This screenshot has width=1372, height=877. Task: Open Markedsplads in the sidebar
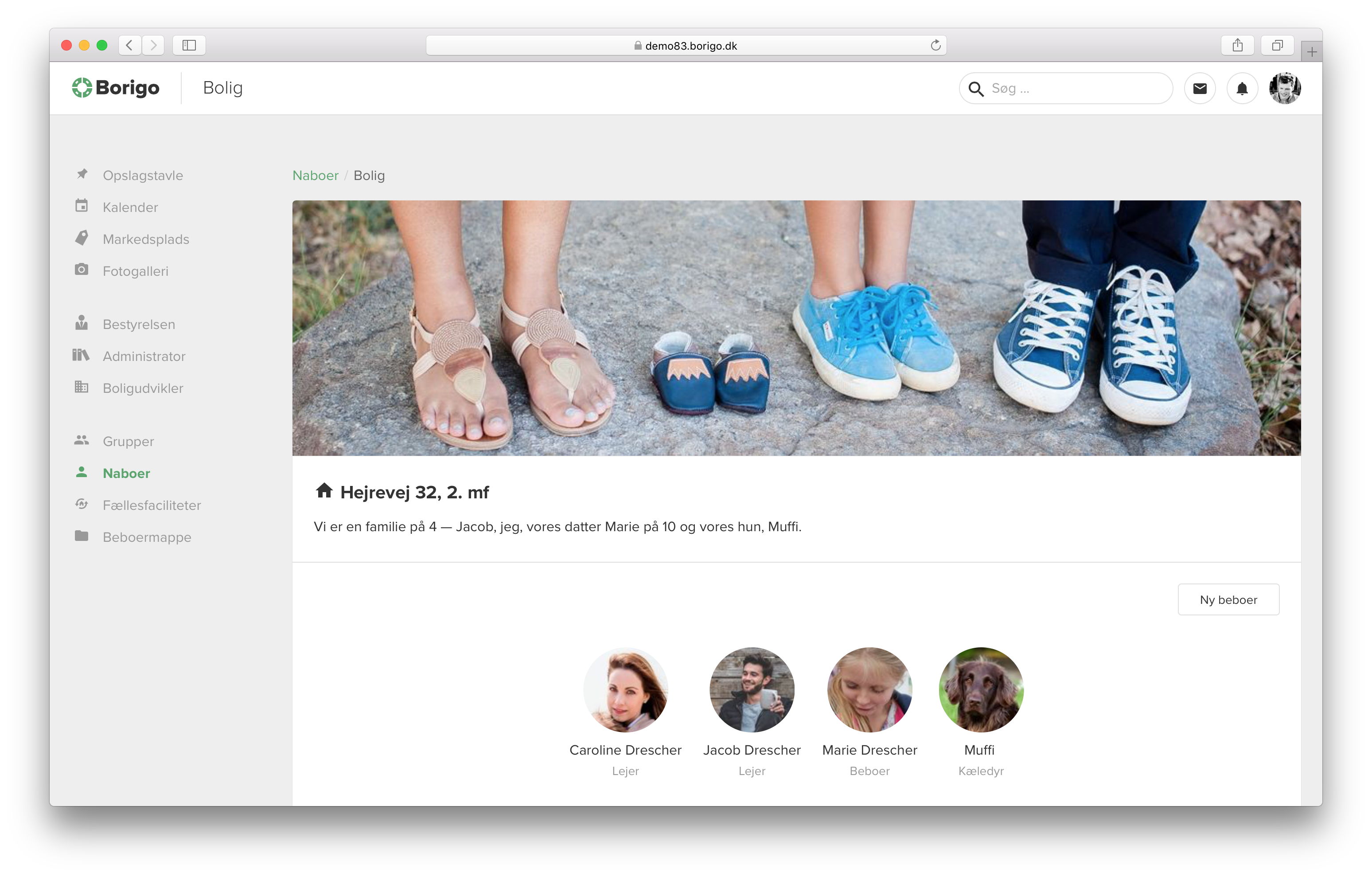146,239
